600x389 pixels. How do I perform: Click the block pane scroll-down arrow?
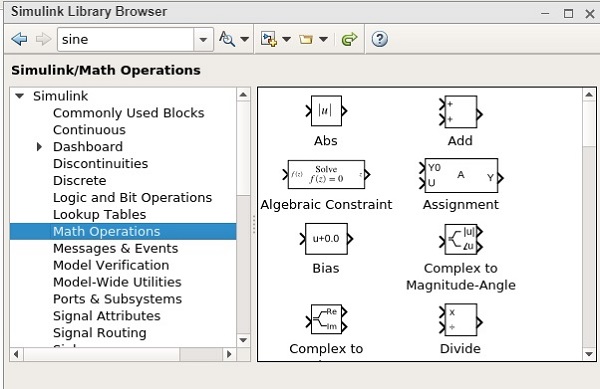[x=589, y=354]
